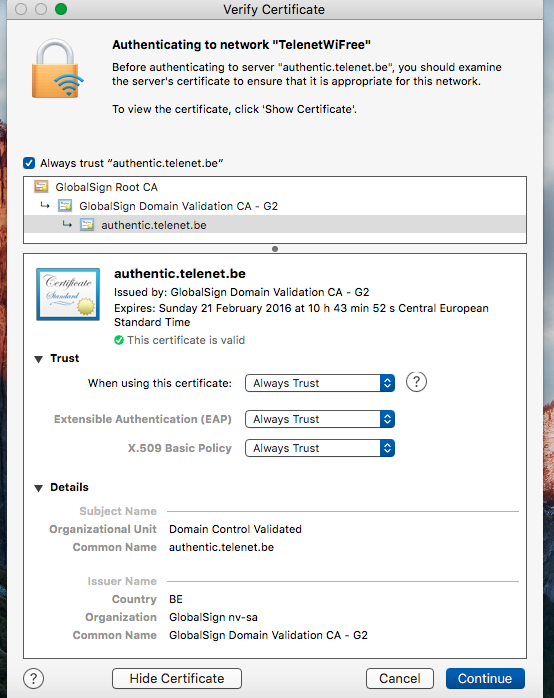The height and width of the screenshot is (698, 554).
Task: Click the Subject Common Name authentic.telenet.be value
Action: (222, 547)
